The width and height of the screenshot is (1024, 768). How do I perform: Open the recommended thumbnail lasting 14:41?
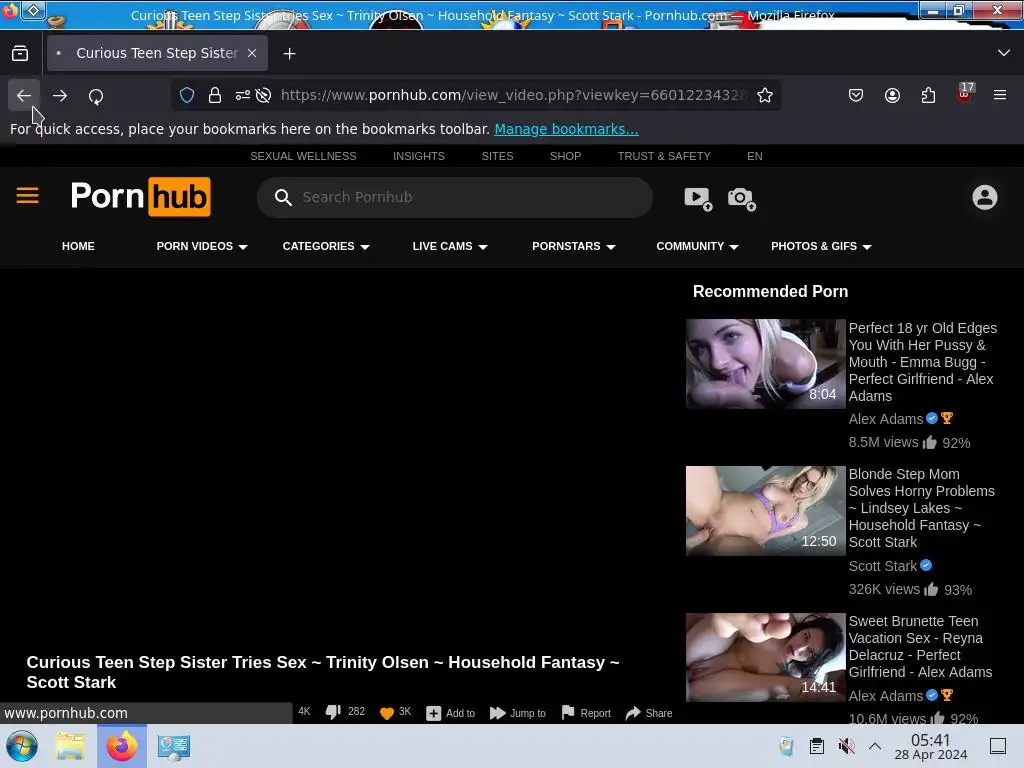pyautogui.click(x=765, y=657)
